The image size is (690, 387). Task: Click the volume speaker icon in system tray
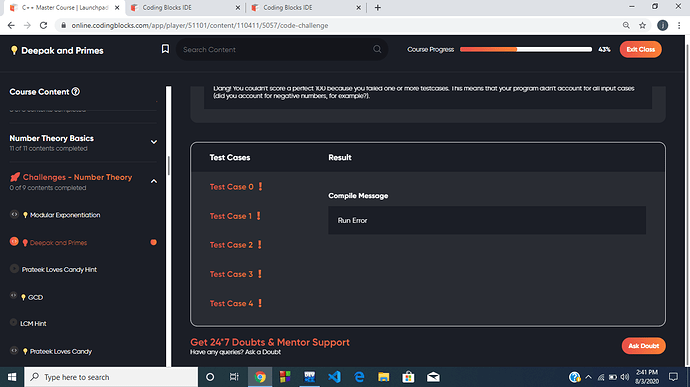pyautogui.click(x=624, y=377)
